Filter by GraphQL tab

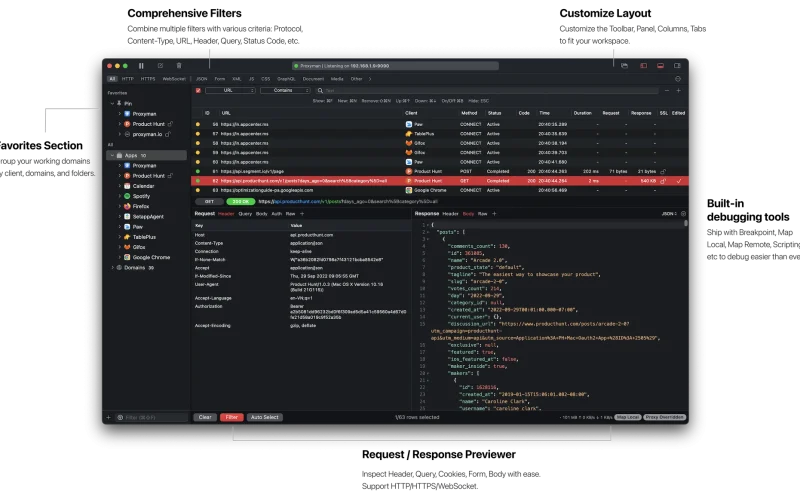point(286,79)
